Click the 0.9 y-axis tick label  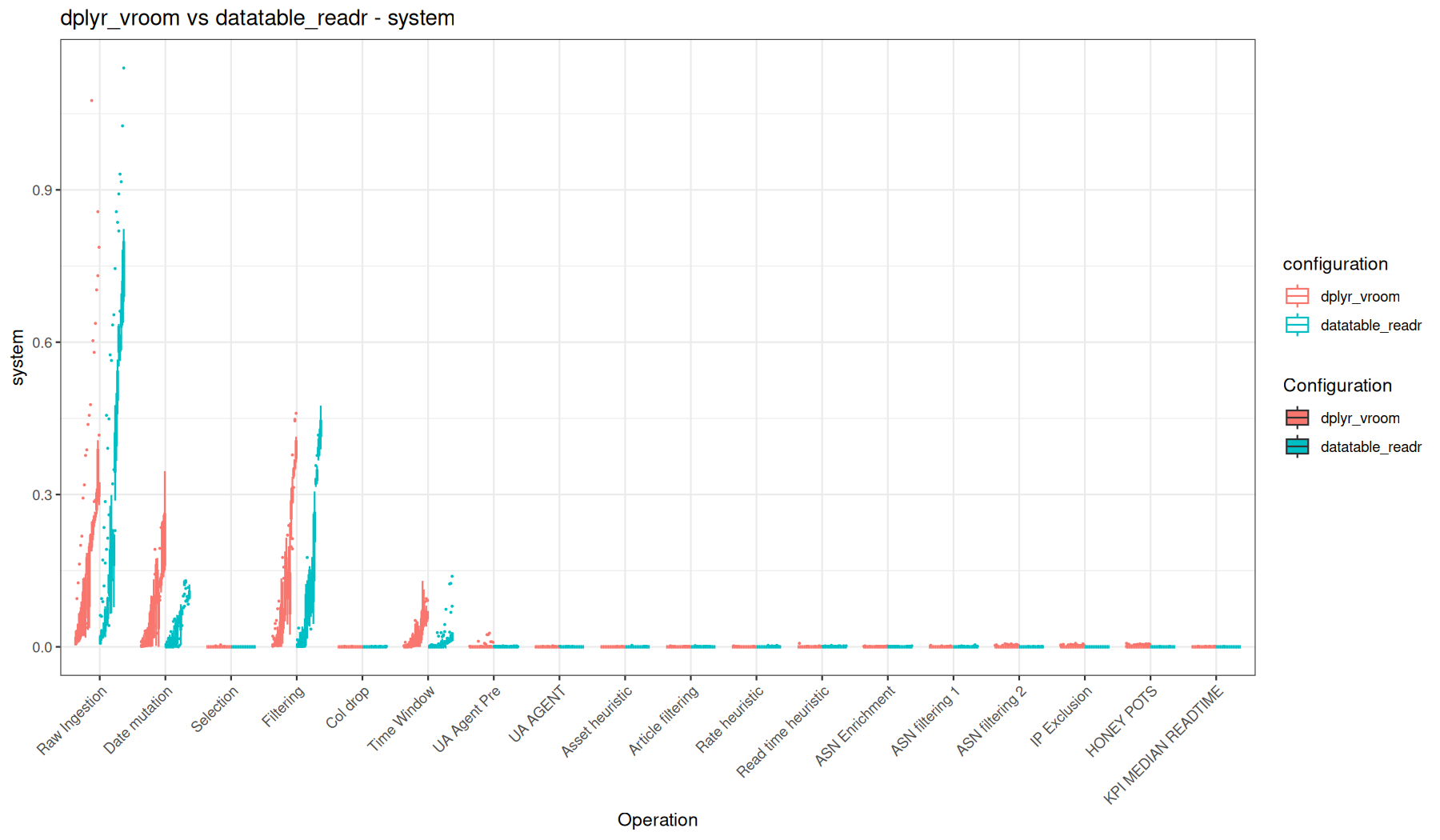click(42, 190)
